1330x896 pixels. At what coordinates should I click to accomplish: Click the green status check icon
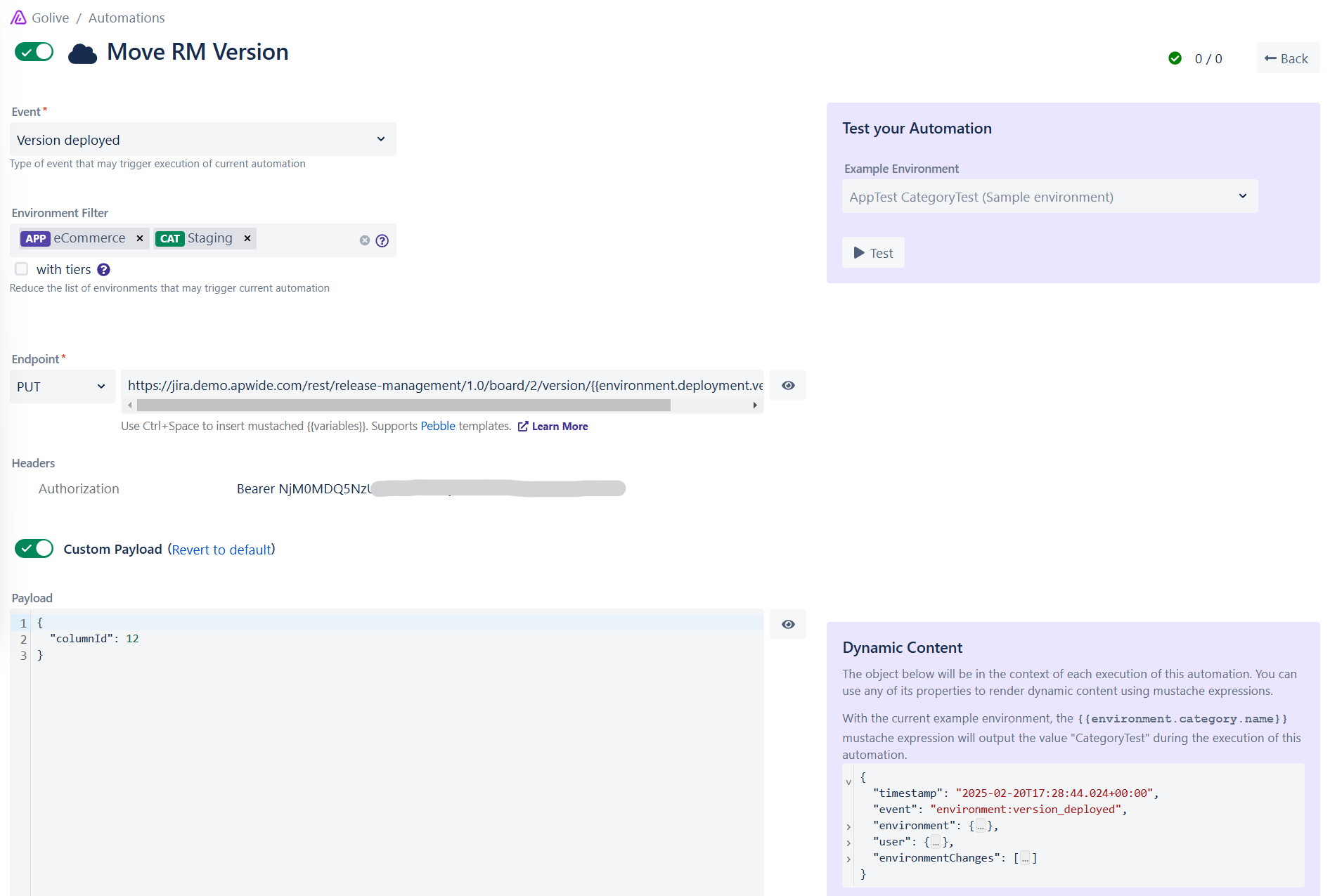(x=1175, y=58)
